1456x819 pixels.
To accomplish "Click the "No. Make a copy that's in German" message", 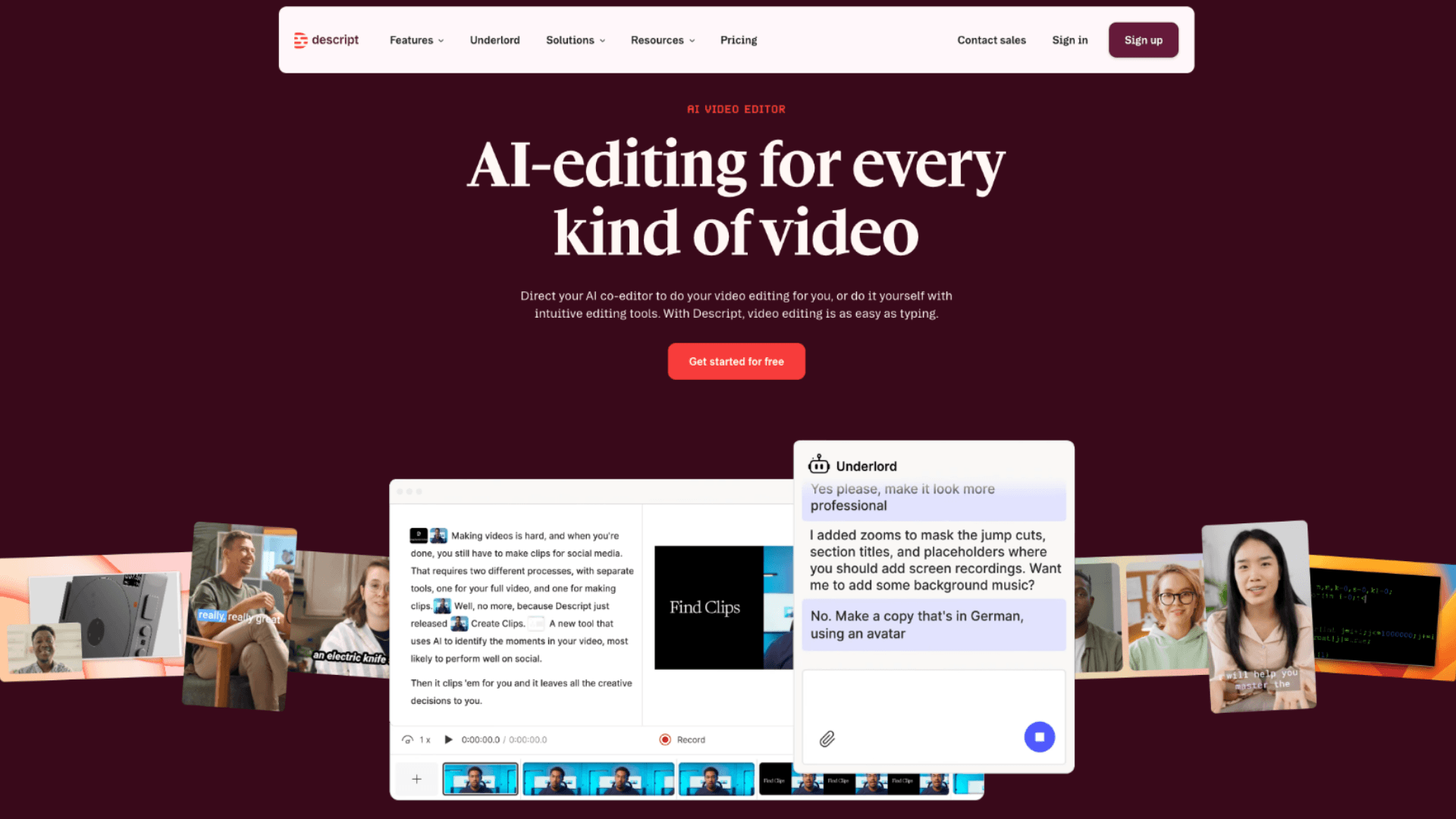I will pos(934,625).
